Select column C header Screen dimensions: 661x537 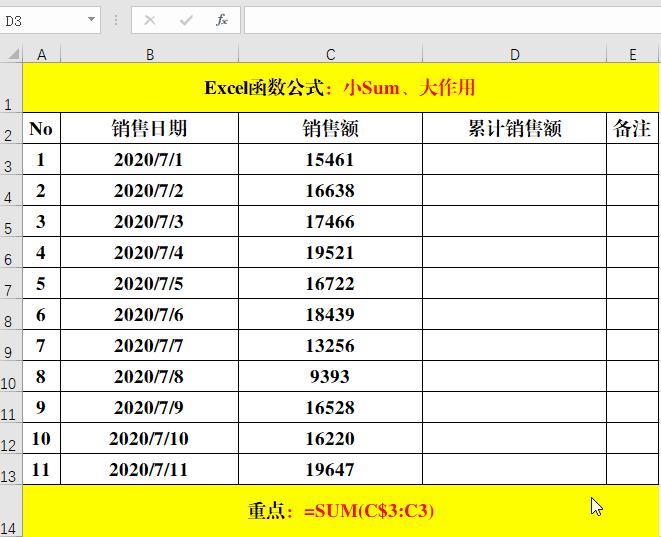pos(330,54)
